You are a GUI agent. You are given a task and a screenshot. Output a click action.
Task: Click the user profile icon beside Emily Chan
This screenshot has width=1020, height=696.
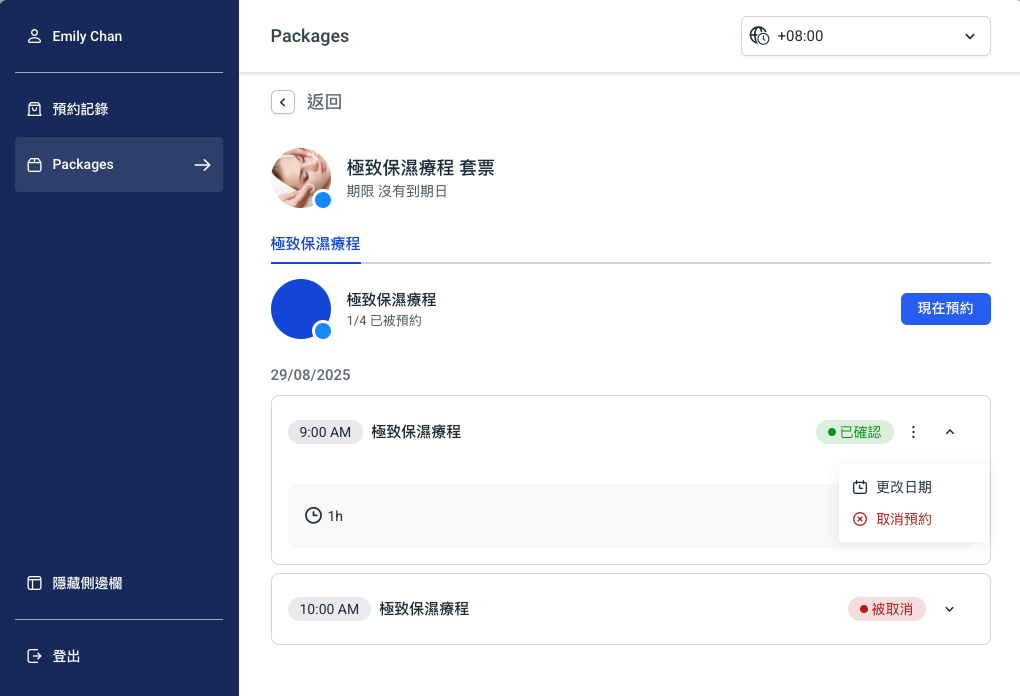pyautogui.click(x=34, y=37)
